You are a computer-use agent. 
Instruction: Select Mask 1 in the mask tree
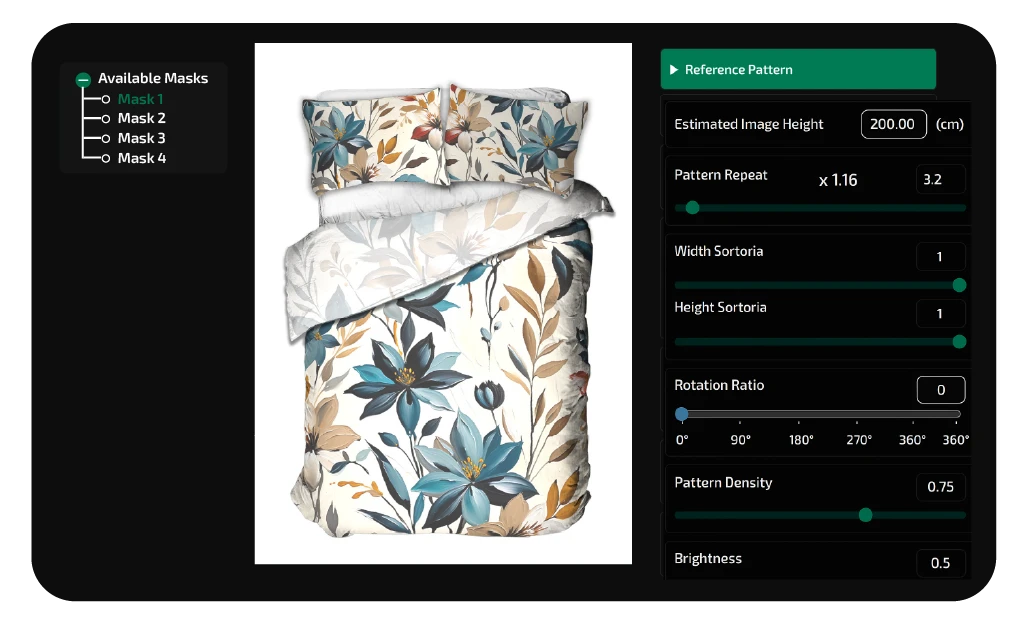click(139, 99)
